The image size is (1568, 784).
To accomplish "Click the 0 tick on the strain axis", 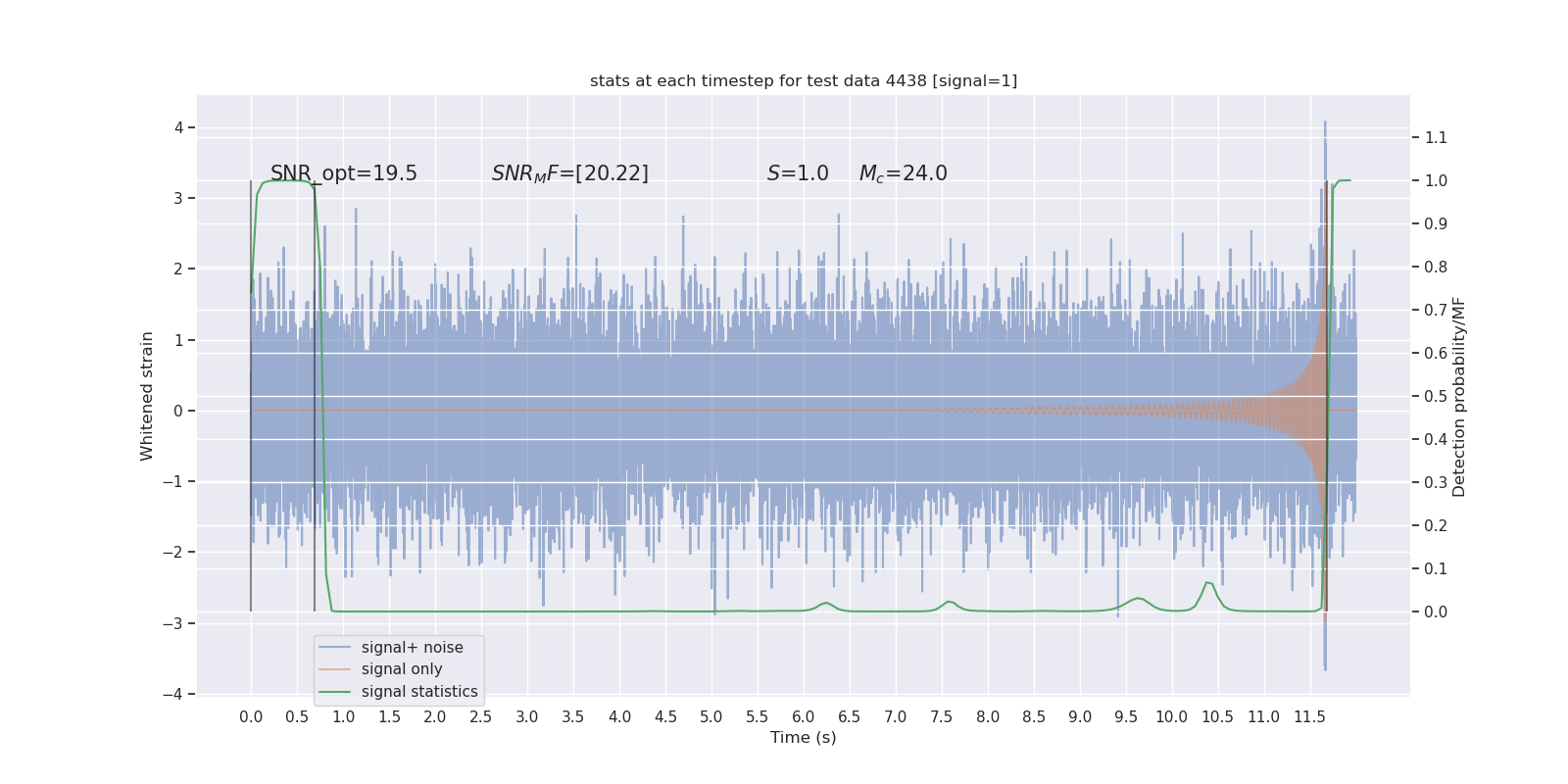I will 178,411.
